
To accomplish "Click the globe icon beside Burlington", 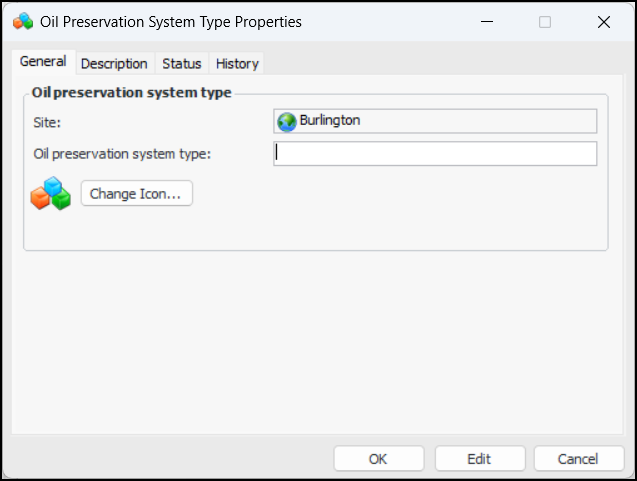I will pos(287,121).
